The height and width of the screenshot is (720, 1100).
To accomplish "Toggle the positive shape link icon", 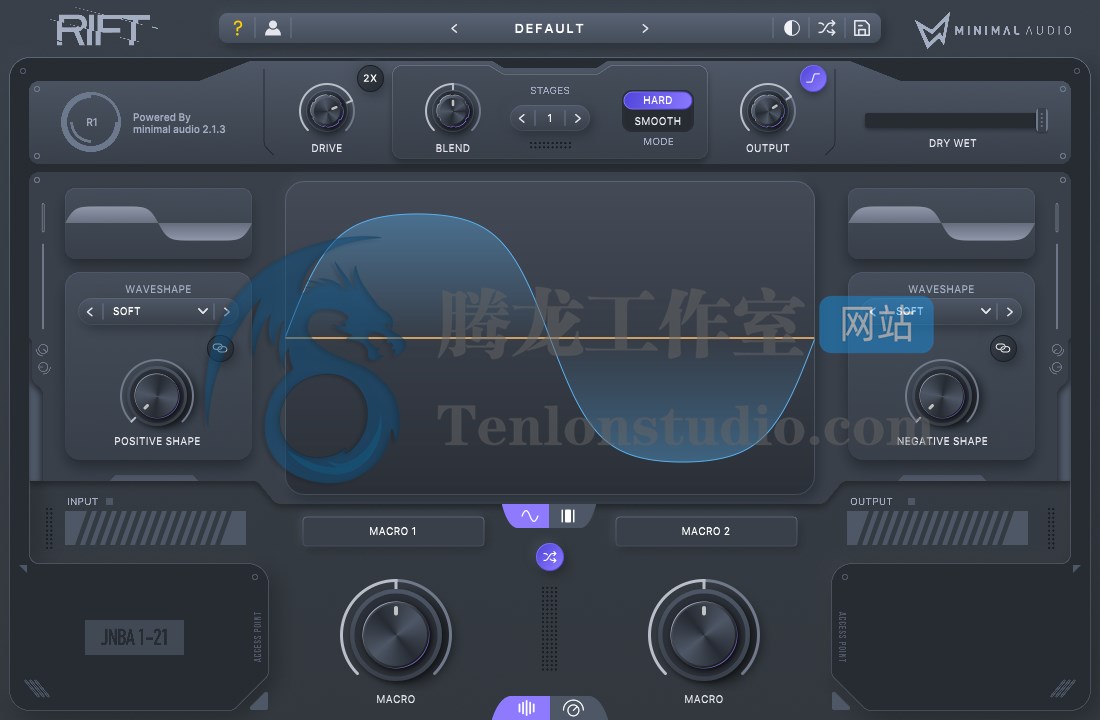I will click(220, 348).
